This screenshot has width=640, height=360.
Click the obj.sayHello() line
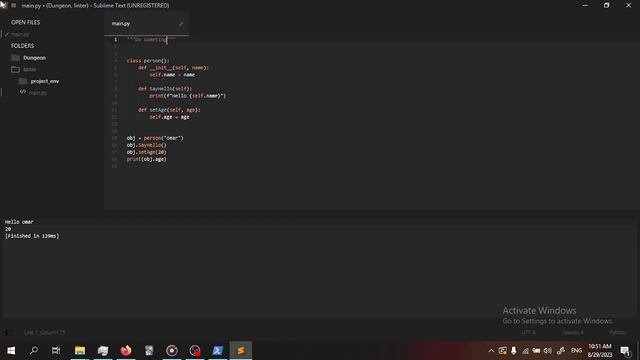[x=147, y=145]
